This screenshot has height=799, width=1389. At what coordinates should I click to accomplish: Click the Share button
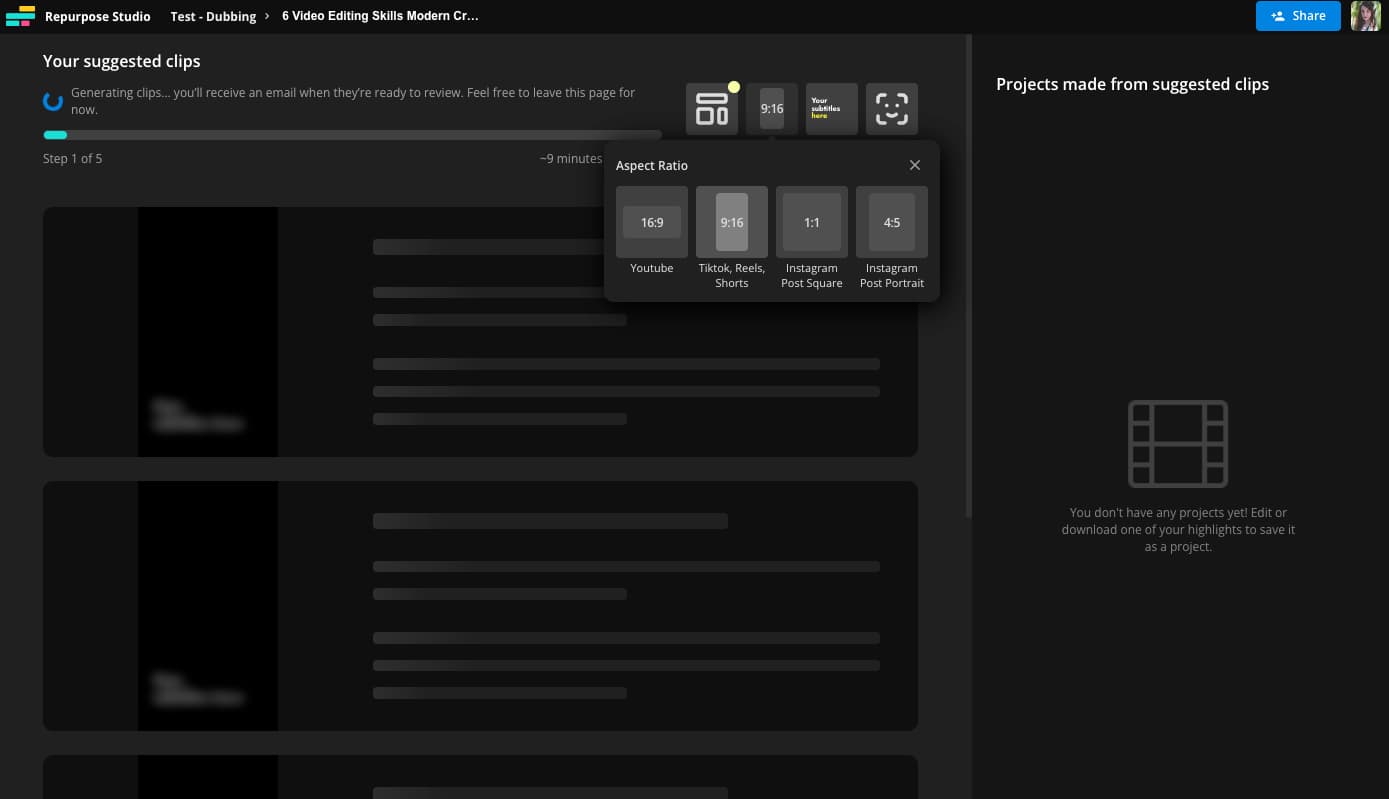(1298, 16)
